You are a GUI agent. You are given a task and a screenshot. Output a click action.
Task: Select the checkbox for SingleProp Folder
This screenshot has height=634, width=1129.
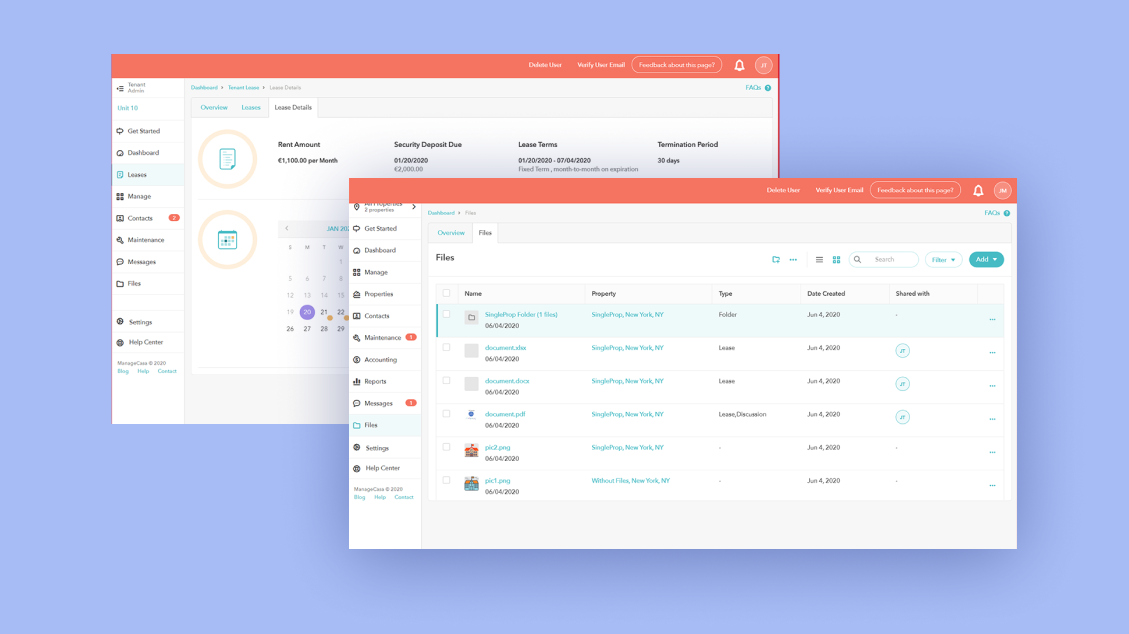tap(446, 314)
